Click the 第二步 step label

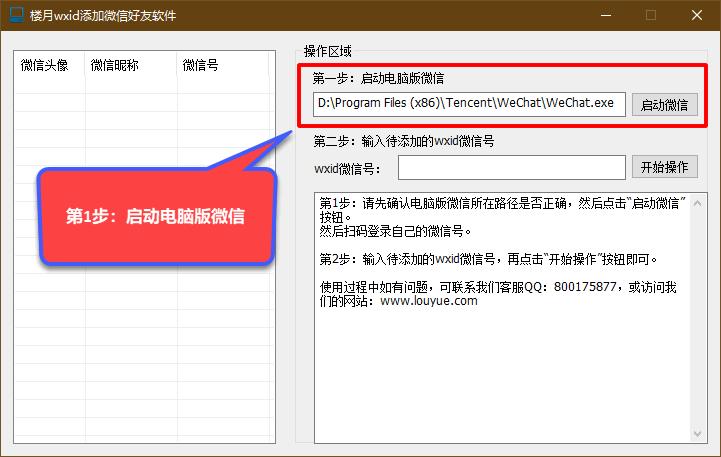click(404, 141)
